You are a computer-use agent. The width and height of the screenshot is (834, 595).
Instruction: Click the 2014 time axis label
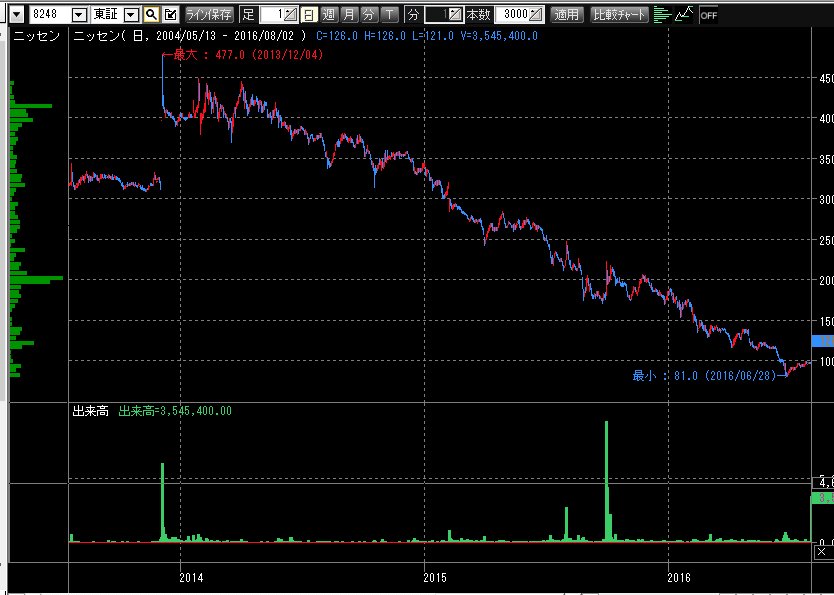pos(191,577)
